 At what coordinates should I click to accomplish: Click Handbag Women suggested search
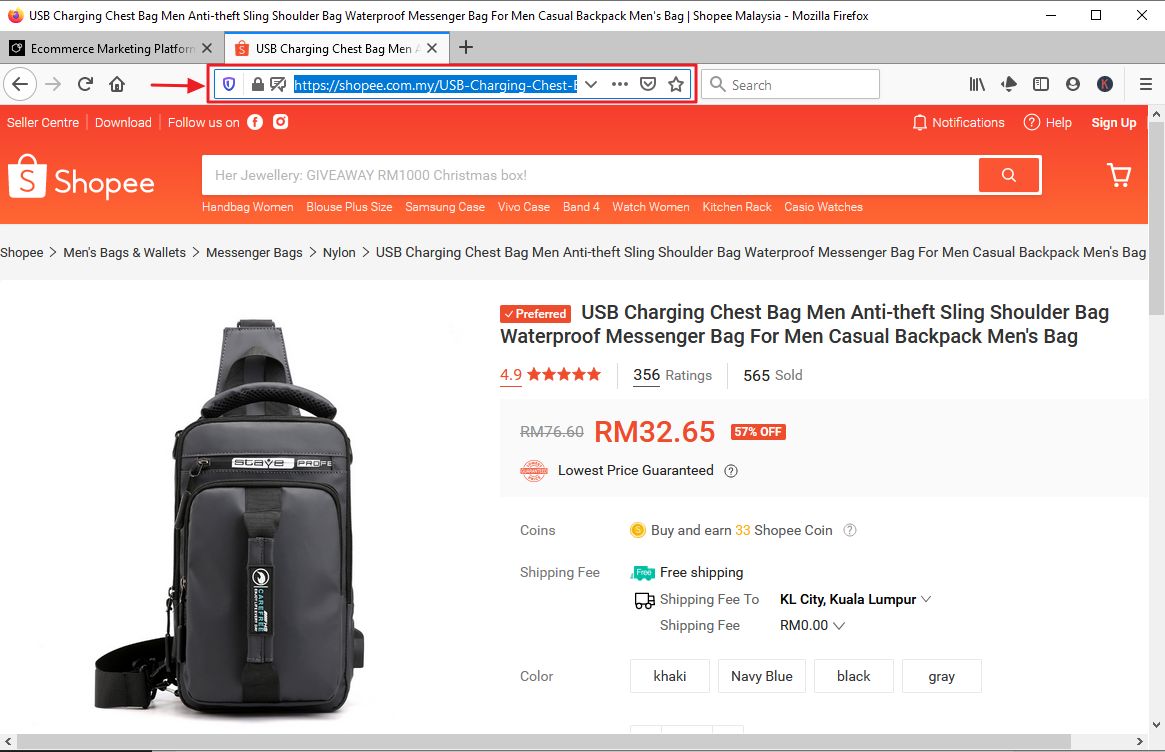pos(247,207)
